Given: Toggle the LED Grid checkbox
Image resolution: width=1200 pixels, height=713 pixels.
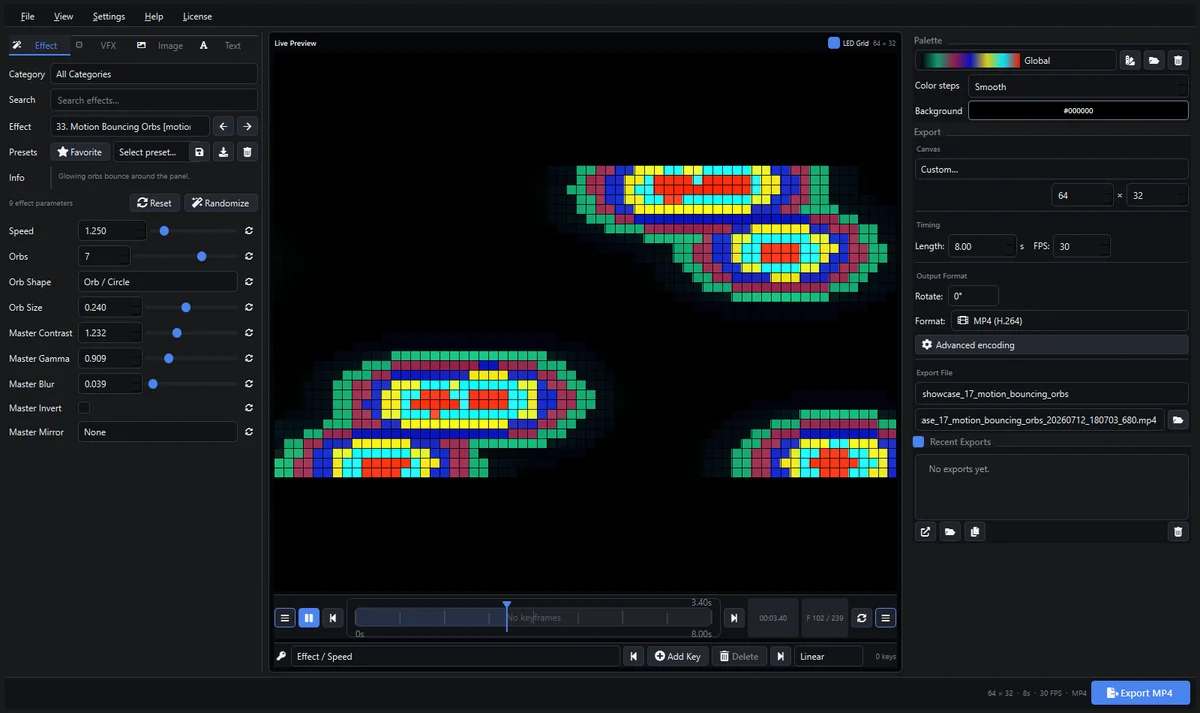Looking at the screenshot, I should click(x=834, y=43).
